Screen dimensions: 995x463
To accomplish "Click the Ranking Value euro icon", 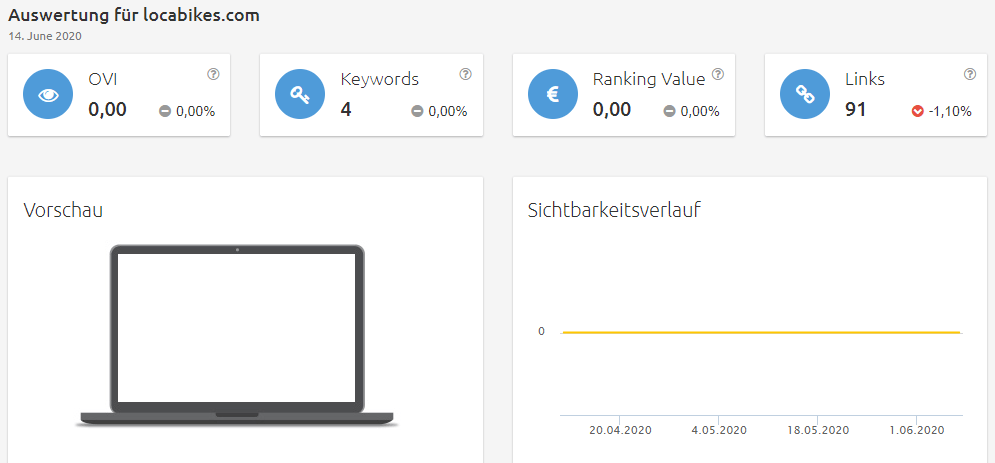I will (x=553, y=95).
